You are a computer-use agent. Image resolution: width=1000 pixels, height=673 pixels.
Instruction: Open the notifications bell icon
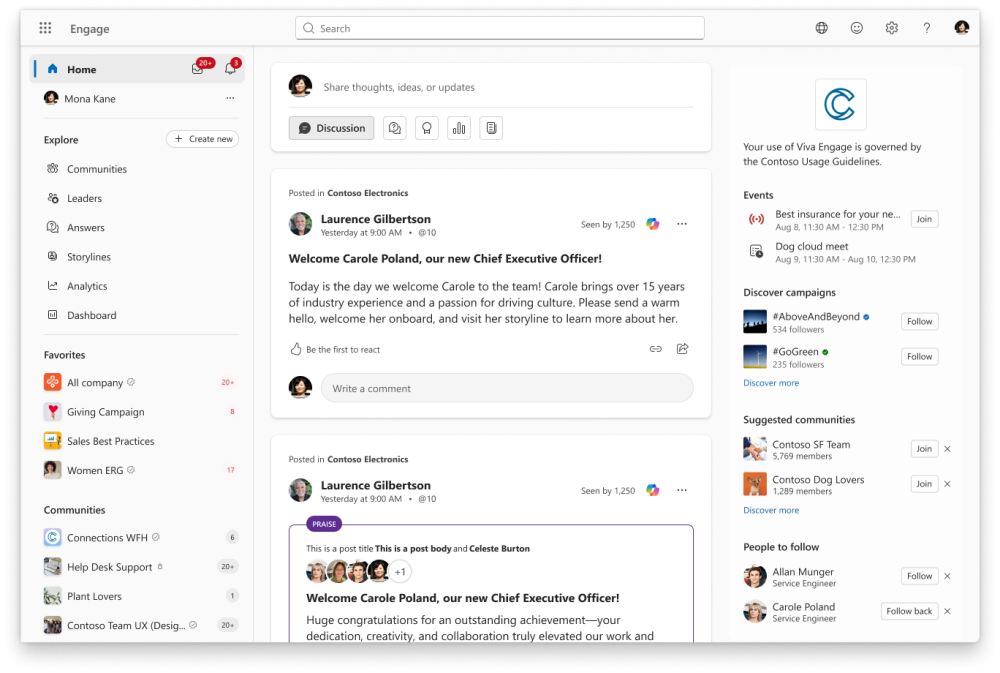(x=230, y=69)
